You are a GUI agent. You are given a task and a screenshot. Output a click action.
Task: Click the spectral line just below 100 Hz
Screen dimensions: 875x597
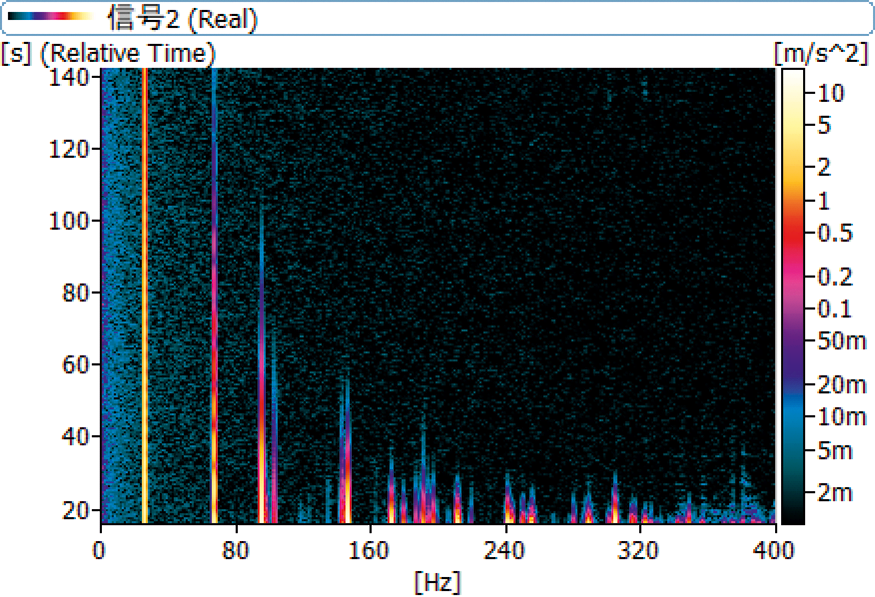[262, 400]
